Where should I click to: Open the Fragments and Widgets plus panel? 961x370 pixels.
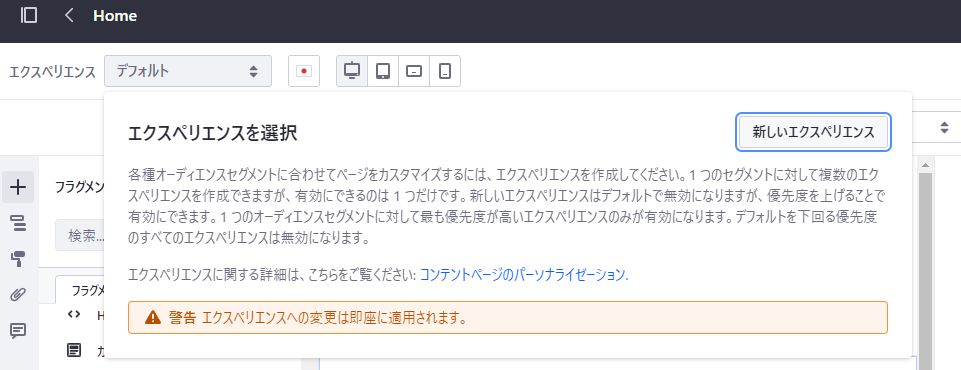coord(18,187)
